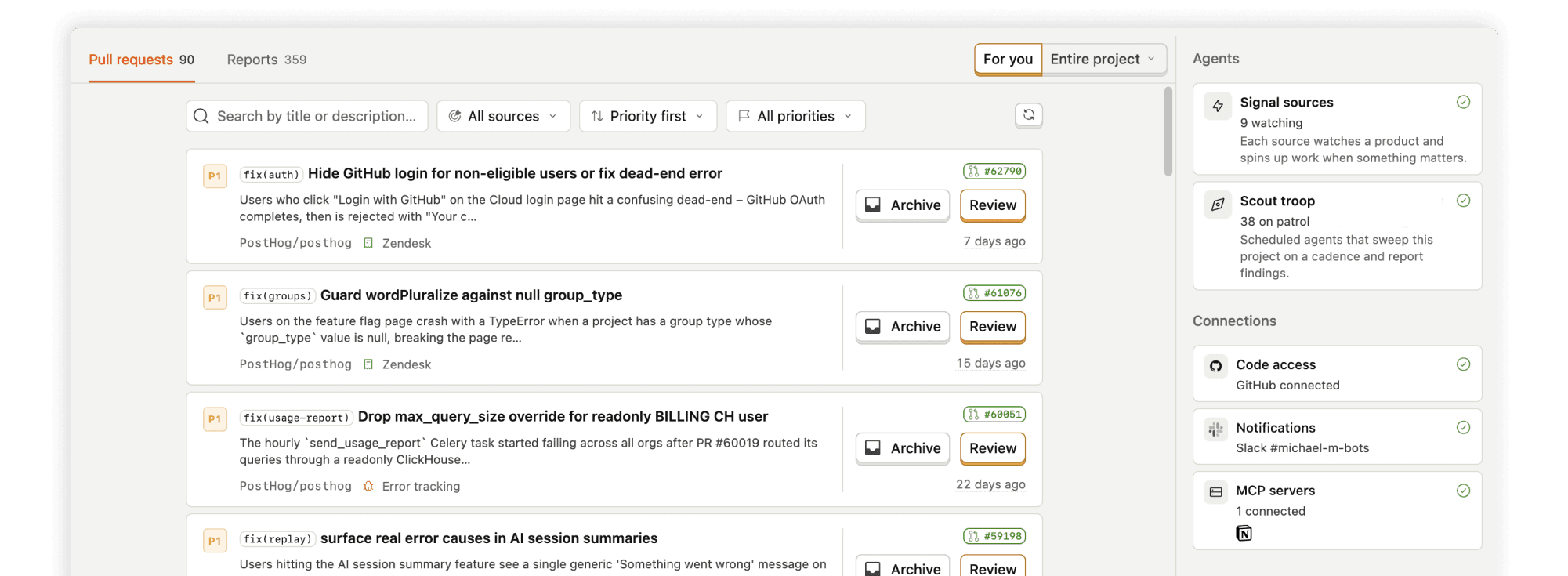The image size is (1568, 576).
Task: Click the green check on Notifications
Action: tap(1463, 427)
